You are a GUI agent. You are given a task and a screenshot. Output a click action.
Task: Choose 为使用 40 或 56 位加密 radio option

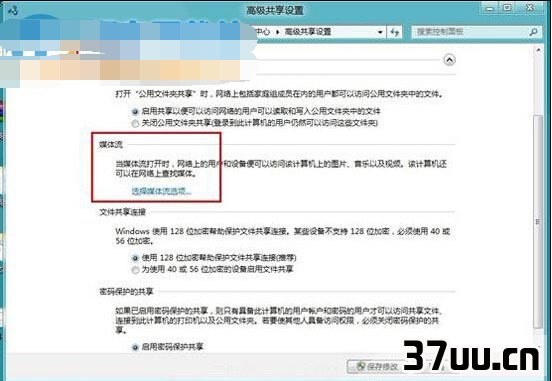click(x=135, y=270)
